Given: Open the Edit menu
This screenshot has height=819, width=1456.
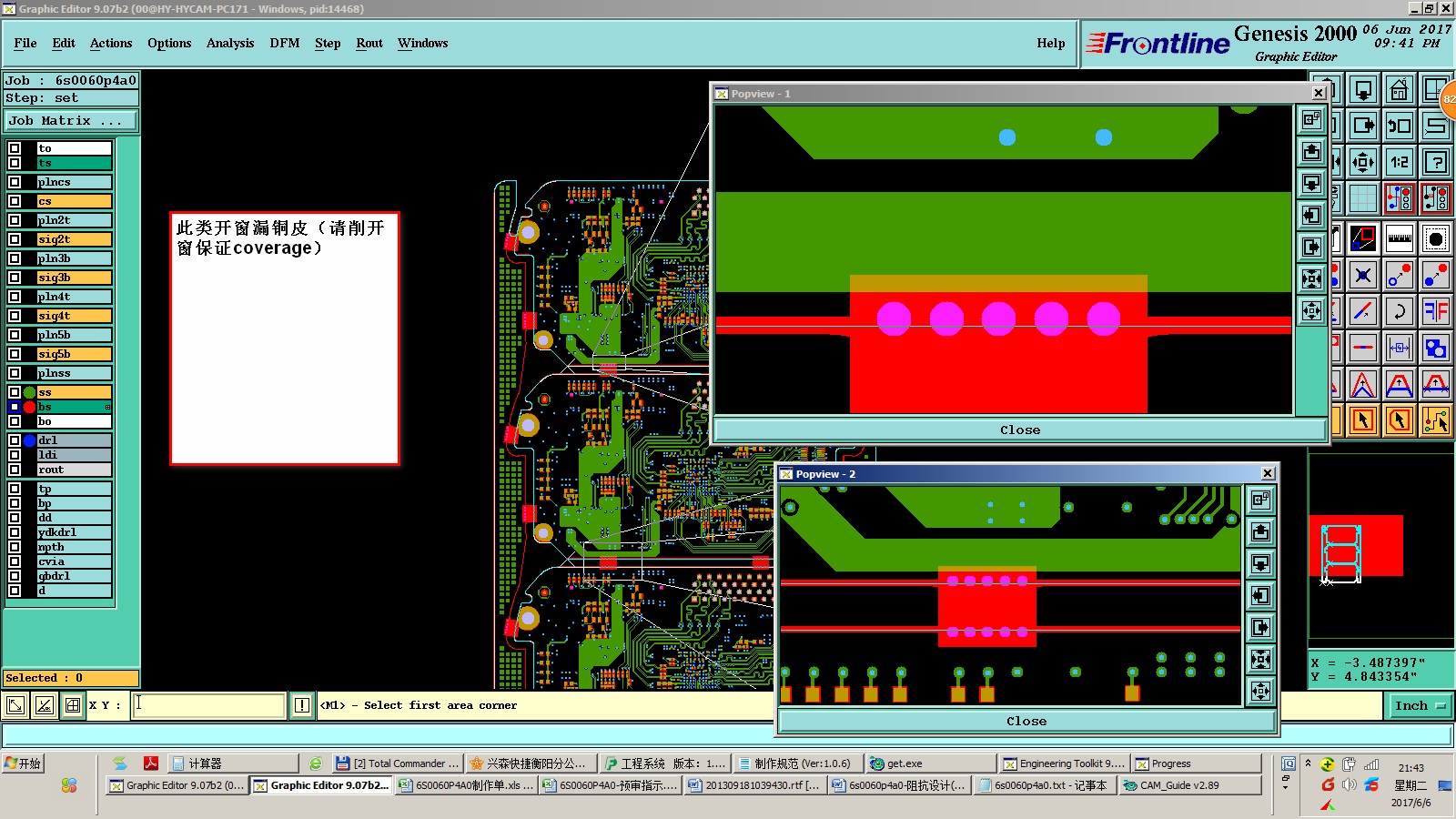Looking at the screenshot, I should coord(64,43).
